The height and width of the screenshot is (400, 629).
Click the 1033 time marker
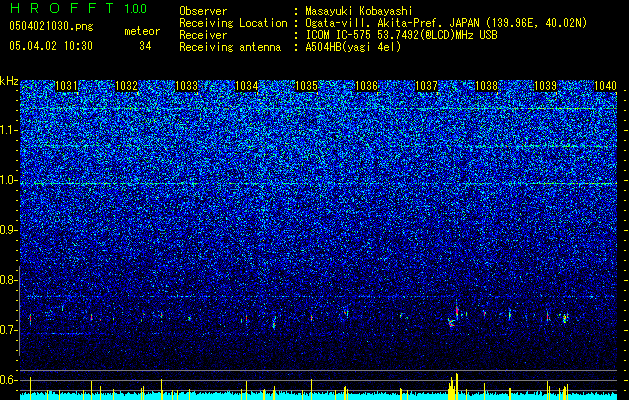coord(187,86)
